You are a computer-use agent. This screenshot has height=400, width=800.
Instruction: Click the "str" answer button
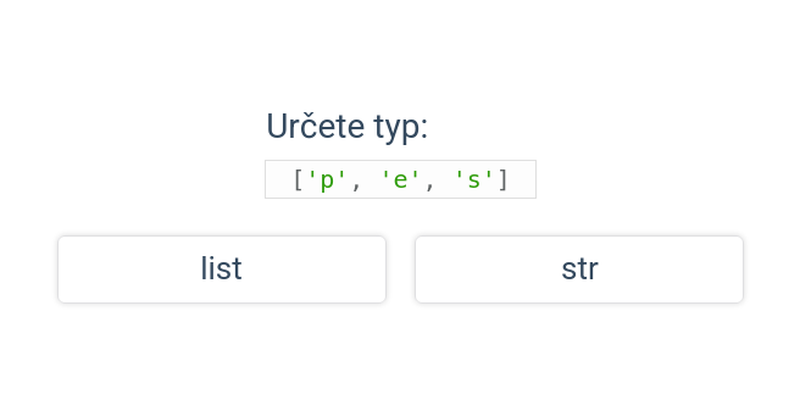[579, 269]
